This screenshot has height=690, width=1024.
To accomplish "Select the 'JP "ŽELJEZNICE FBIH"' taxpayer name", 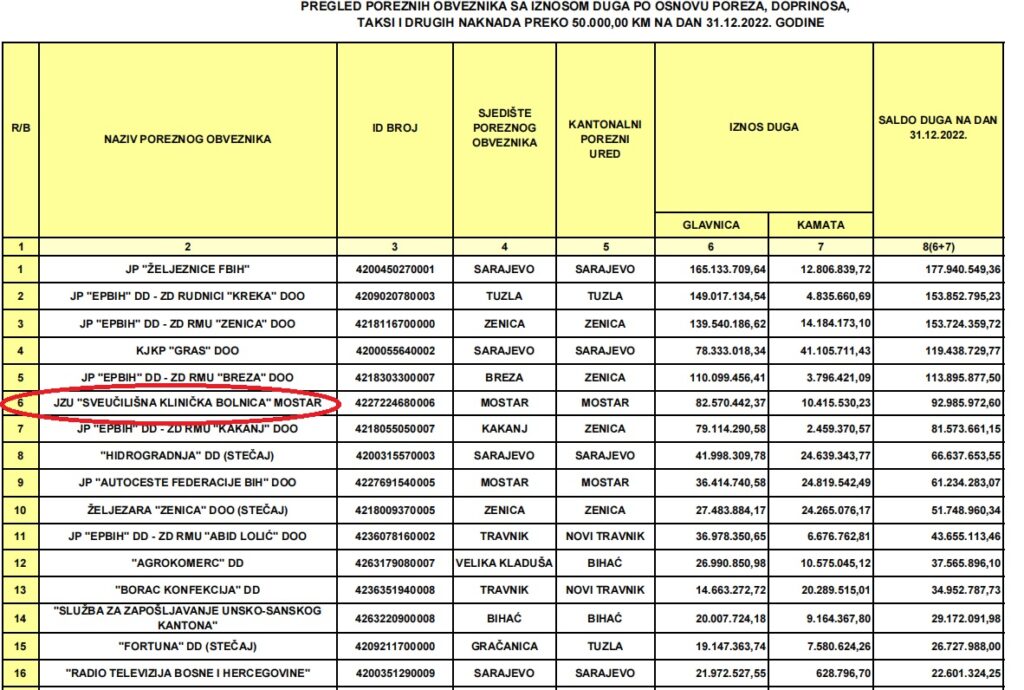I will point(187,269).
